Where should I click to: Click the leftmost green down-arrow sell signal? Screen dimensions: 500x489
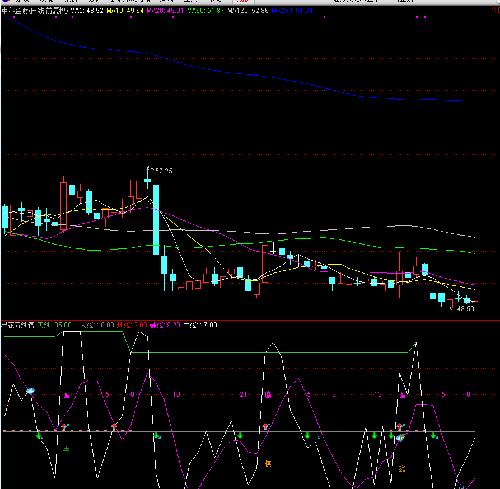pyautogui.click(x=39, y=435)
